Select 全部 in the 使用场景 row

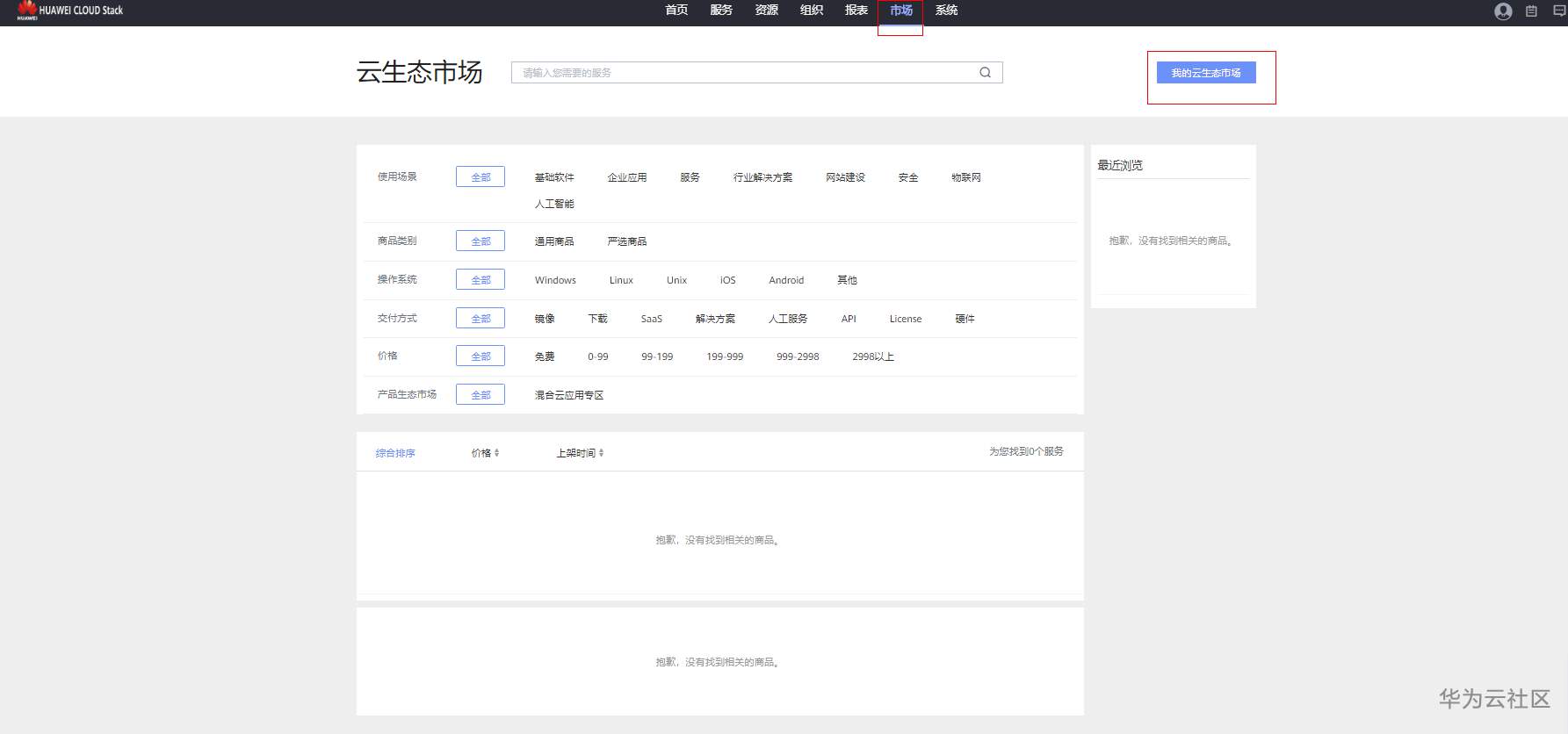click(x=481, y=177)
